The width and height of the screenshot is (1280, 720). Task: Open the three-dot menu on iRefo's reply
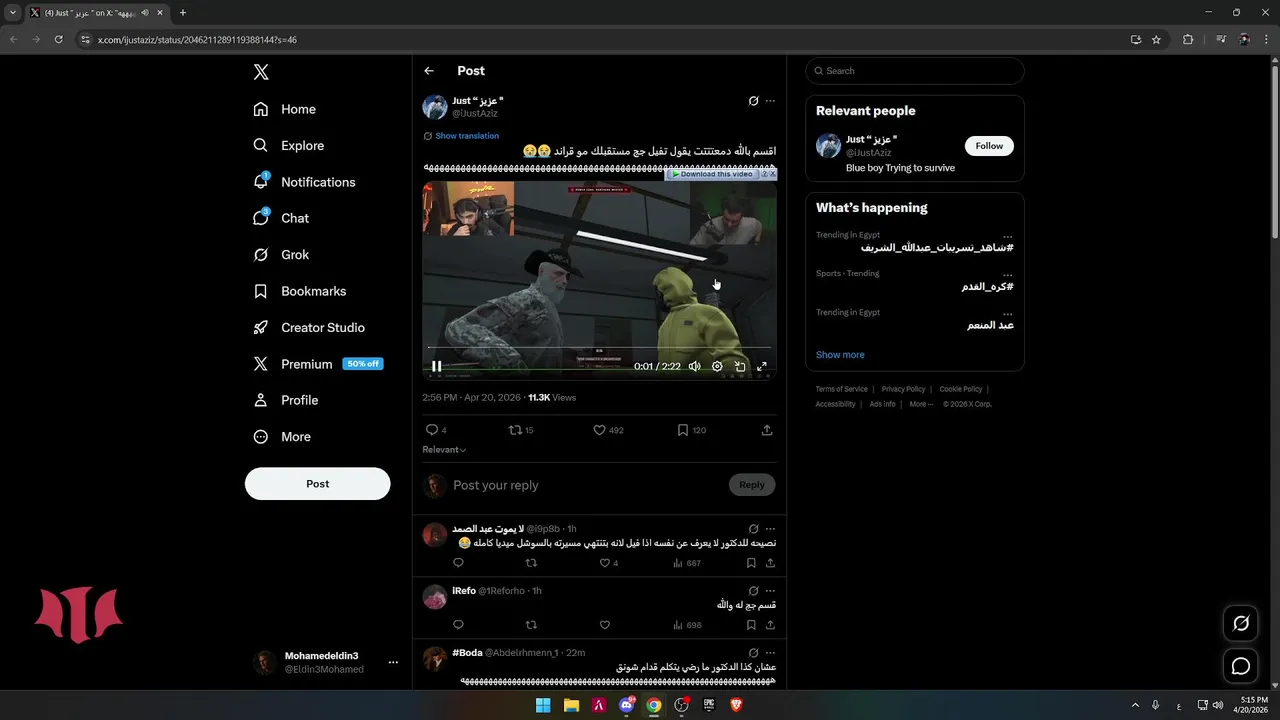pos(770,591)
